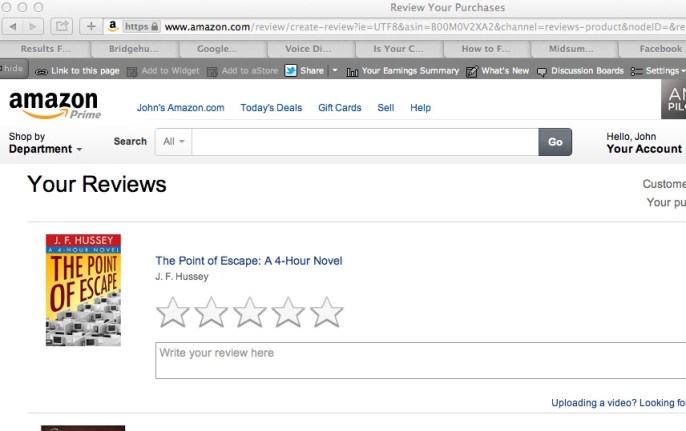Click the Amazon favicon in address bar
The width and height of the screenshot is (686, 431).
click(x=112, y=26)
